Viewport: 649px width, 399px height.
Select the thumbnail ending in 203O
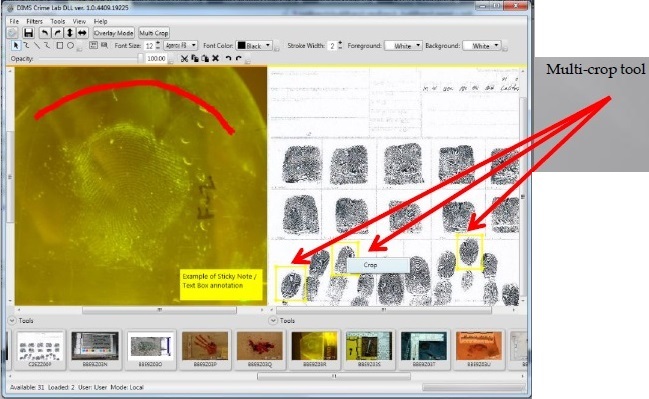(150, 349)
